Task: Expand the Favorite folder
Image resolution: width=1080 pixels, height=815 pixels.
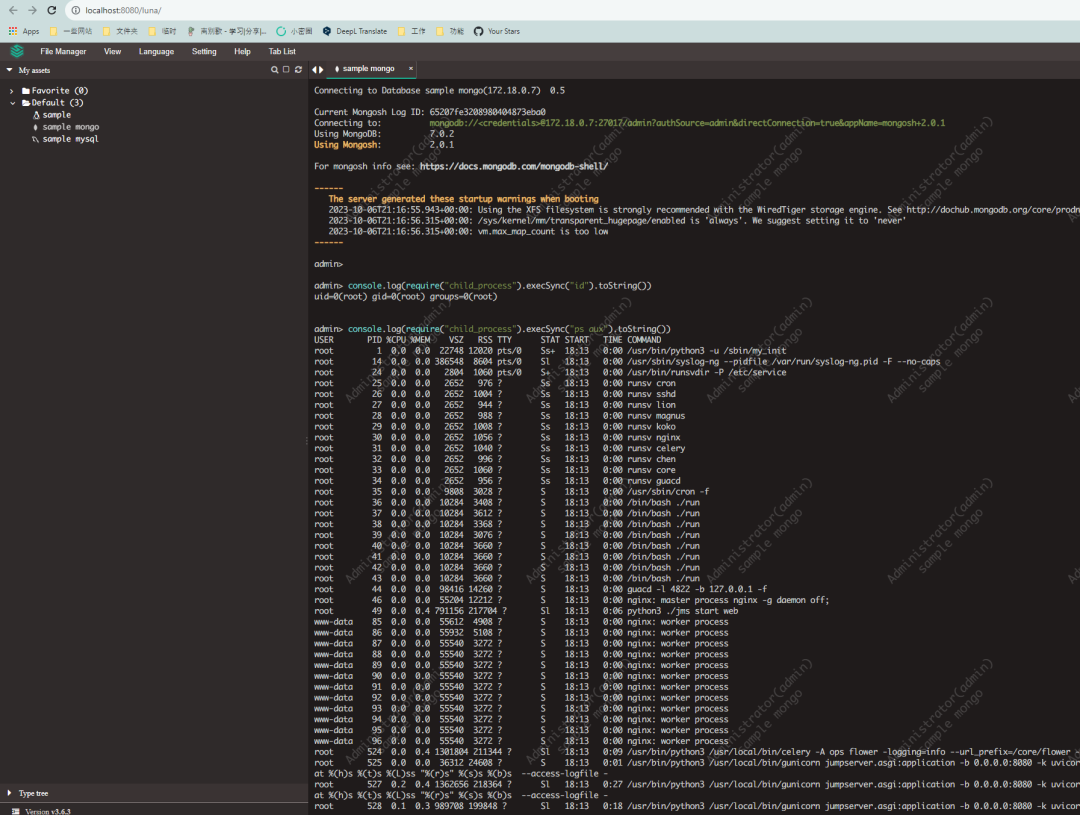Action: coord(12,91)
